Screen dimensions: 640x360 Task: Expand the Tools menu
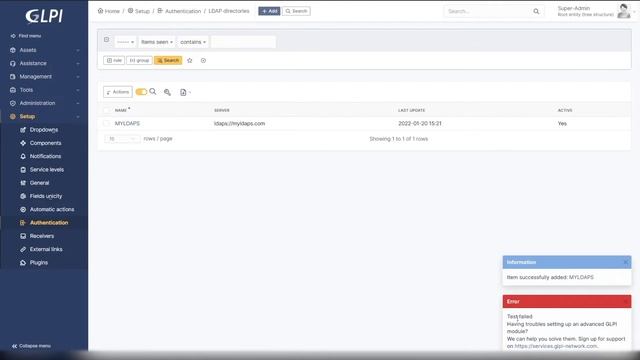coord(44,90)
